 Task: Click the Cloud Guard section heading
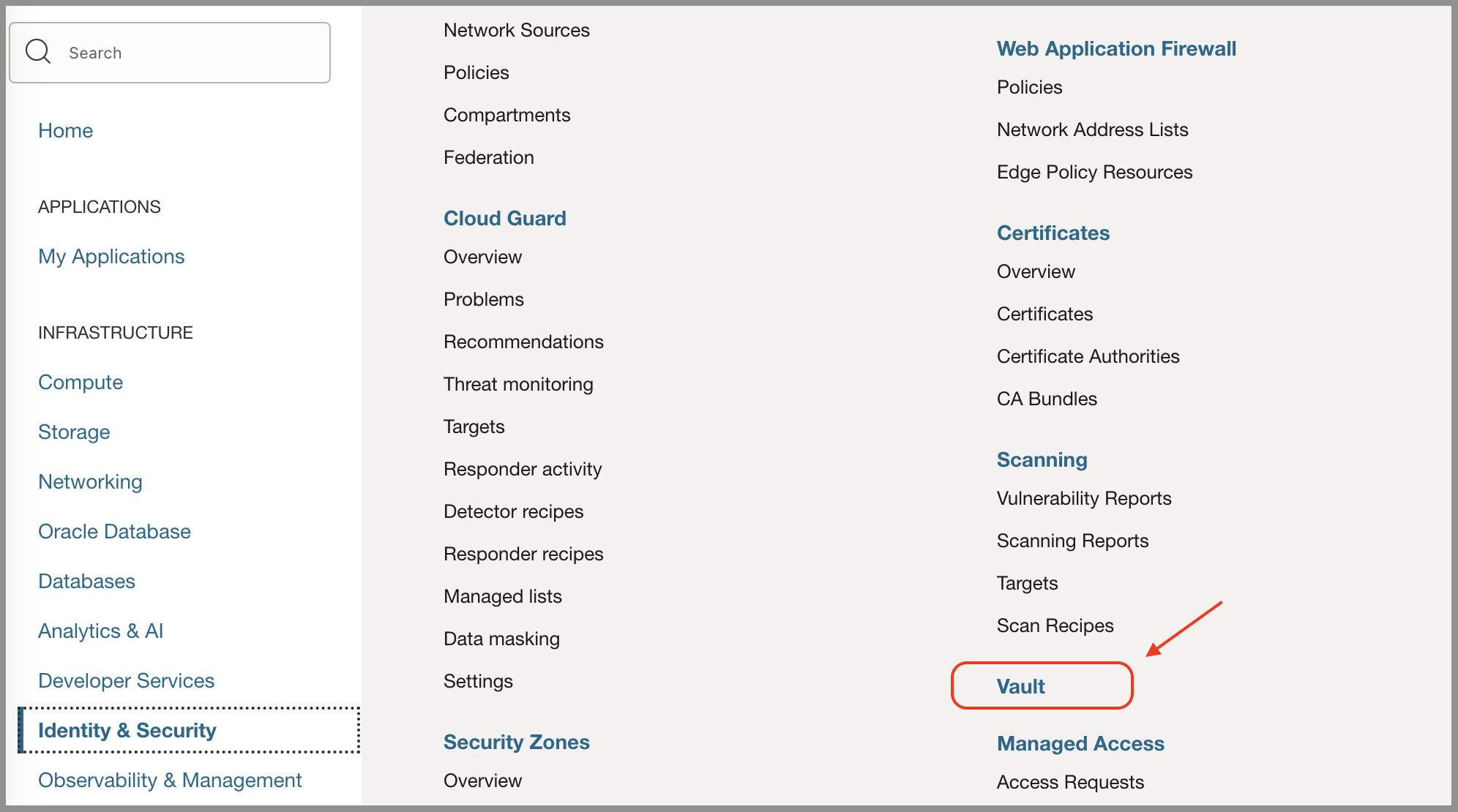(504, 218)
